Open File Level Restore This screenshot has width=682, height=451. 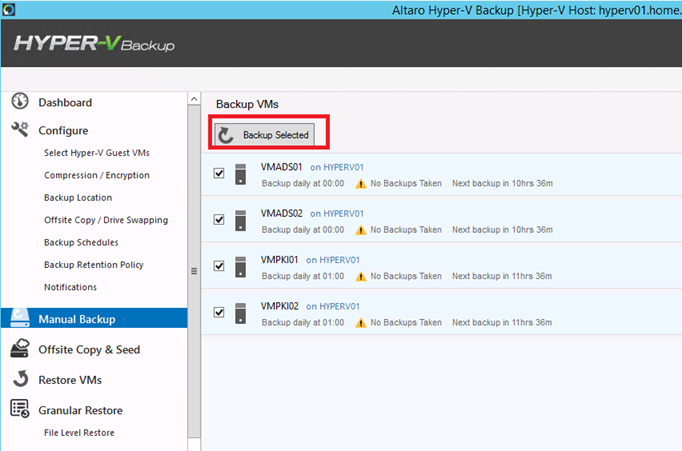tap(79, 433)
